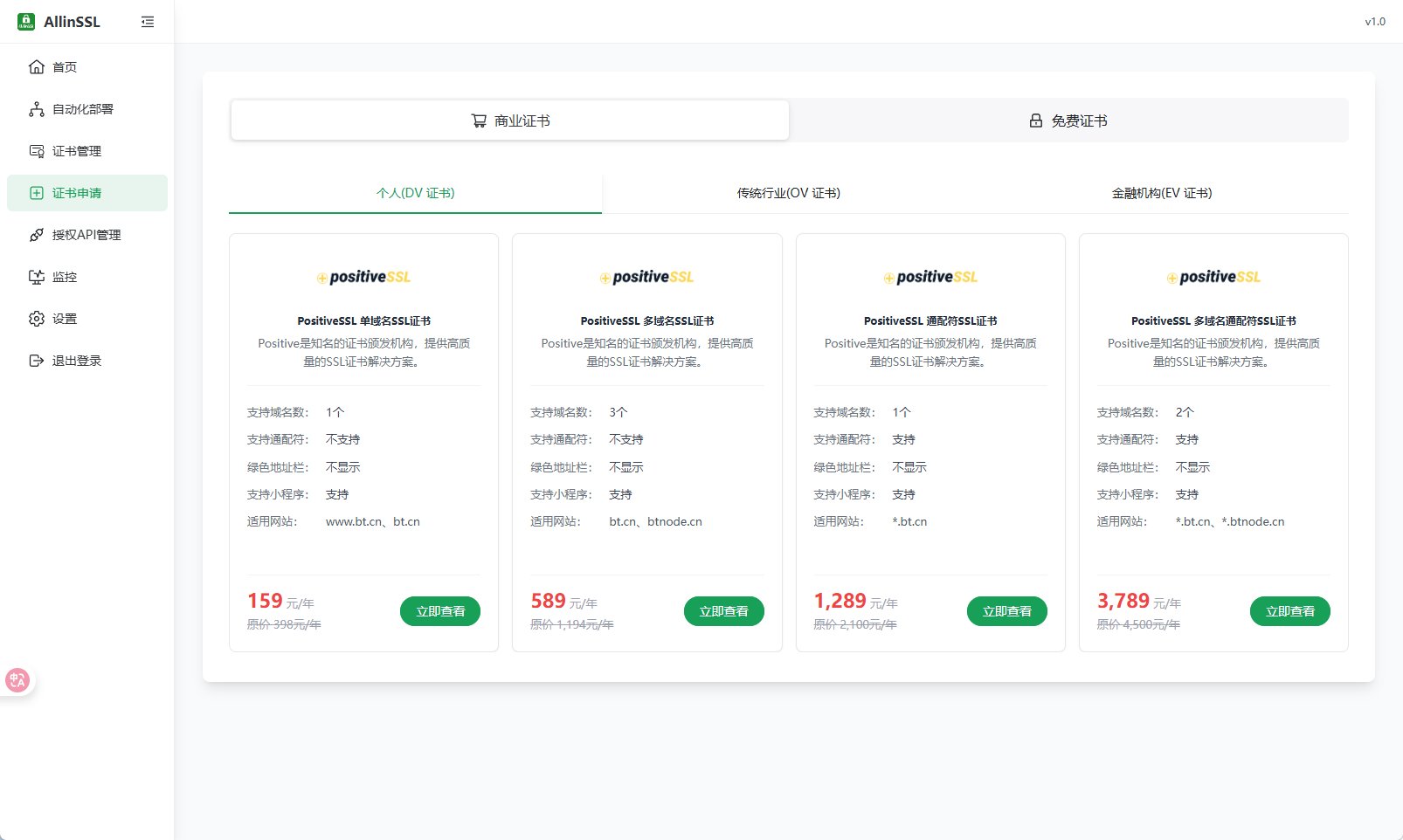
Task: Go to 首页 in the sidebar
Action: click(87, 67)
